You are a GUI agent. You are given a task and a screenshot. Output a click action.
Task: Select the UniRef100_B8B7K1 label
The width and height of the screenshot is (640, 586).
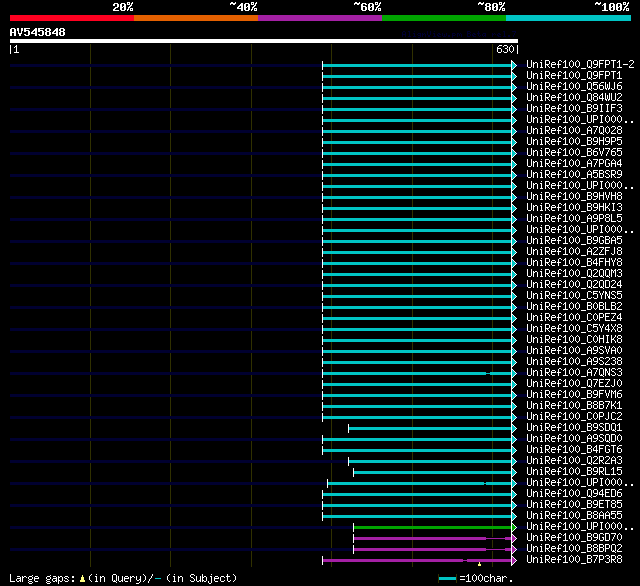point(574,406)
